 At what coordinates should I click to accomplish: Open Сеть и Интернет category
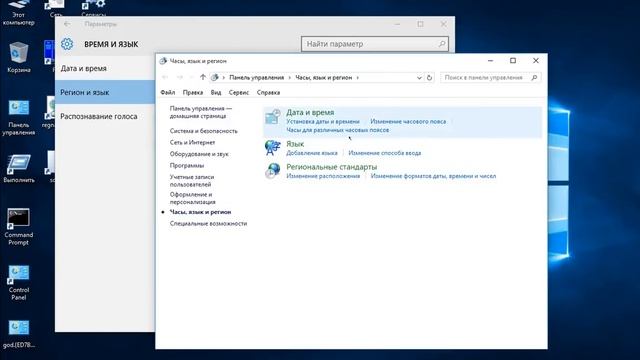(192, 142)
